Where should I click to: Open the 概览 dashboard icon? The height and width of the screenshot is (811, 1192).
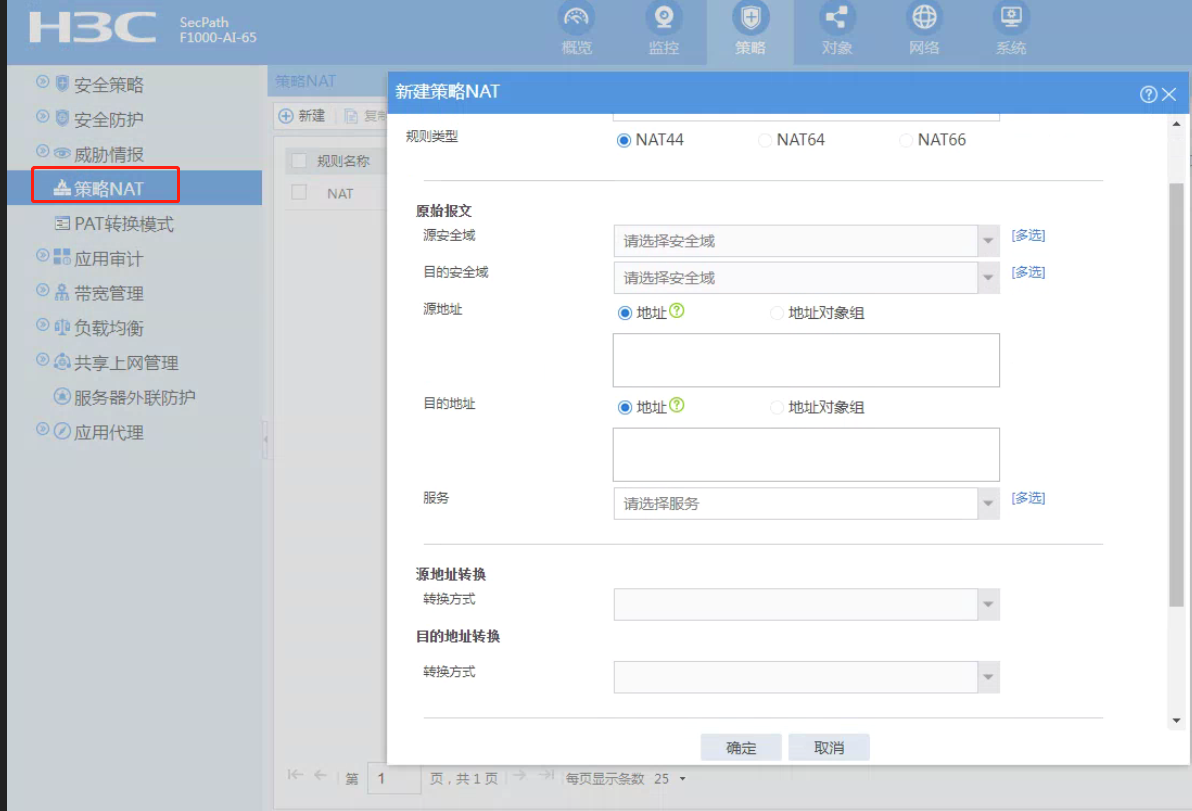pos(576,19)
